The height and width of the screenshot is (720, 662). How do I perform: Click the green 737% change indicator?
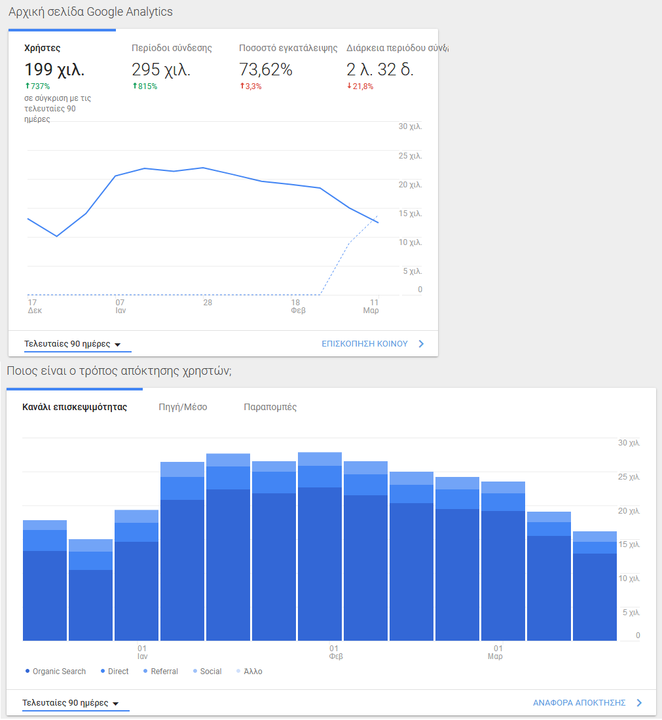(38, 86)
